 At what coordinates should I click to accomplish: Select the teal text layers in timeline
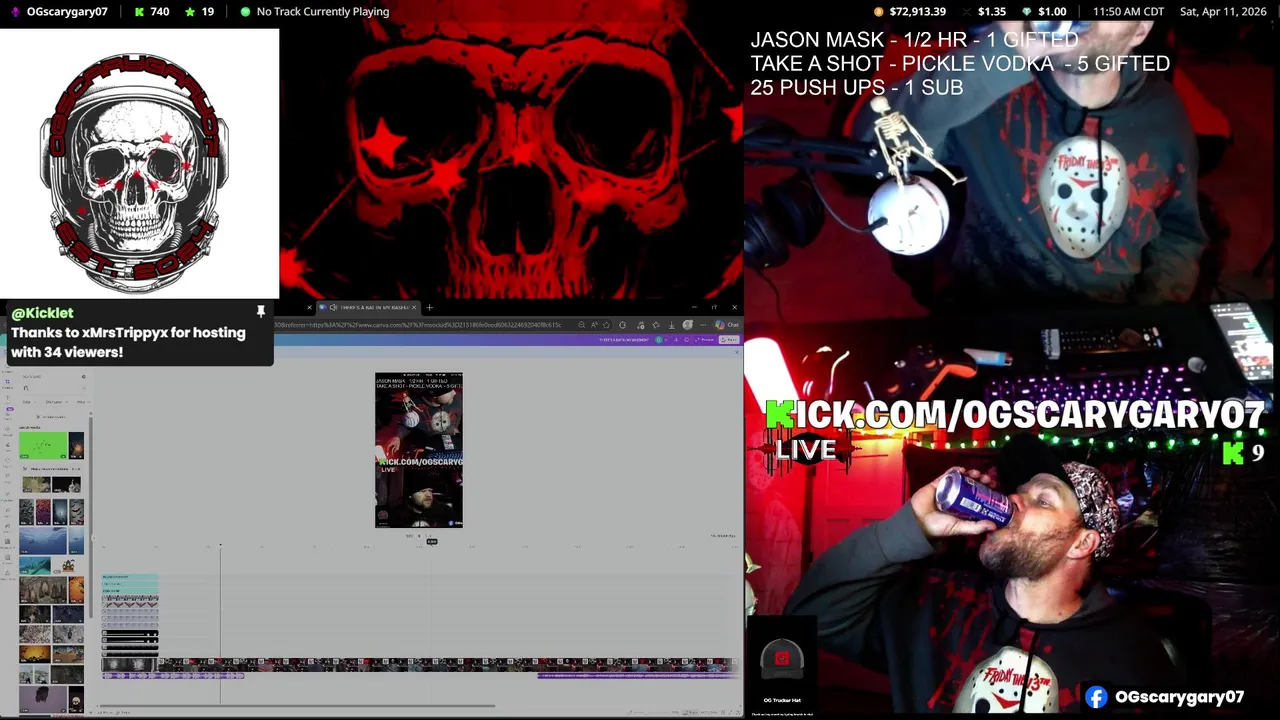coord(130,584)
